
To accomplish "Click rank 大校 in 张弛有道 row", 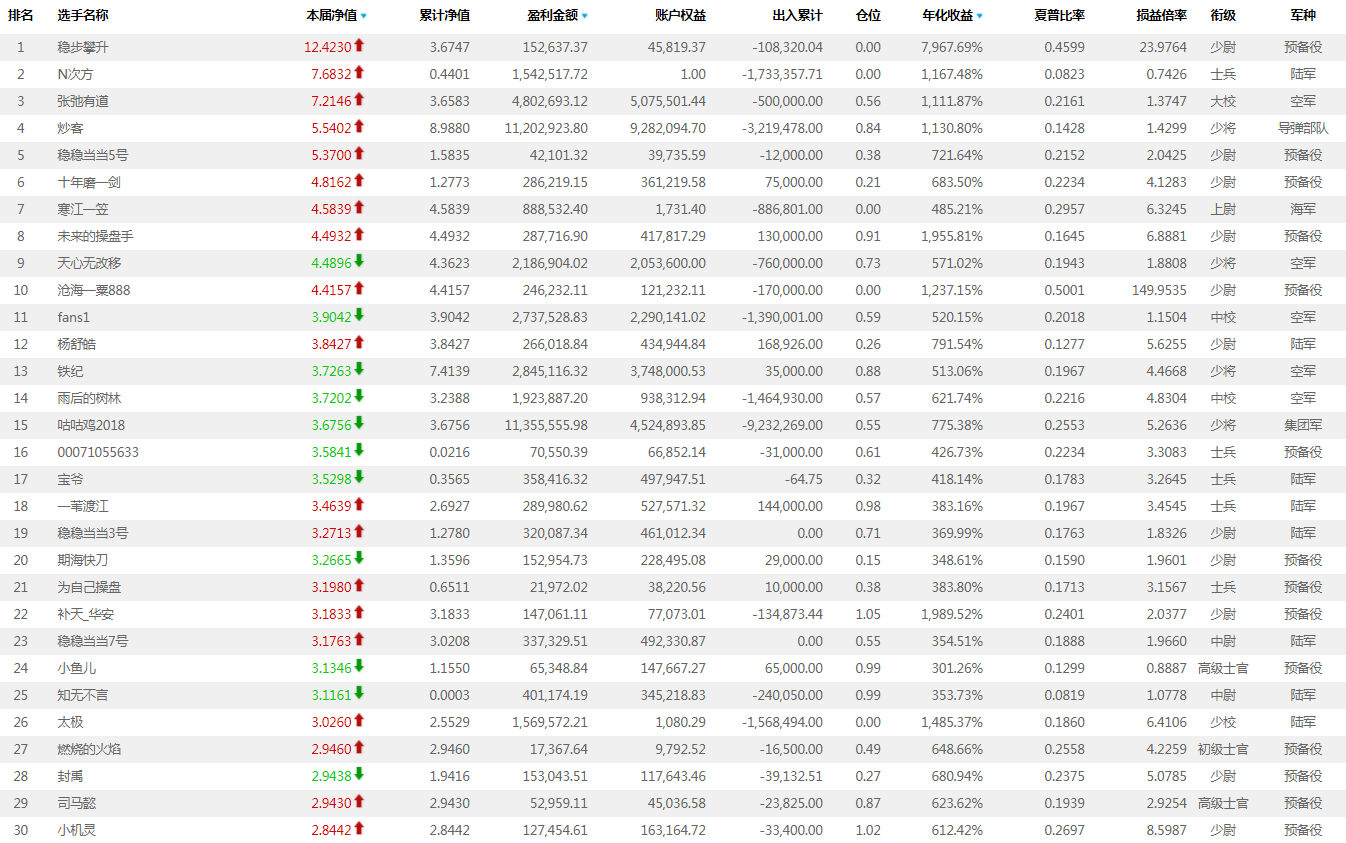I will [1223, 101].
